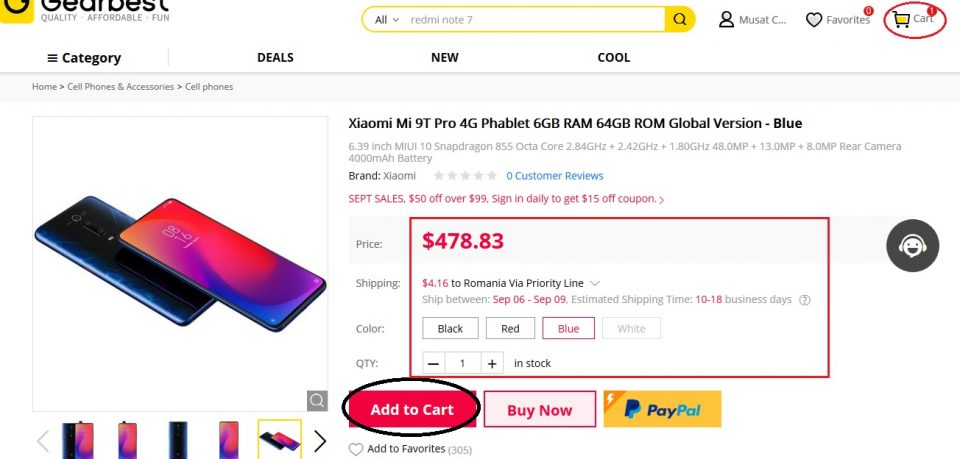960x459 pixels.
Task: Zoom product image with magnifier icon
Action: [x=317, y=401]
